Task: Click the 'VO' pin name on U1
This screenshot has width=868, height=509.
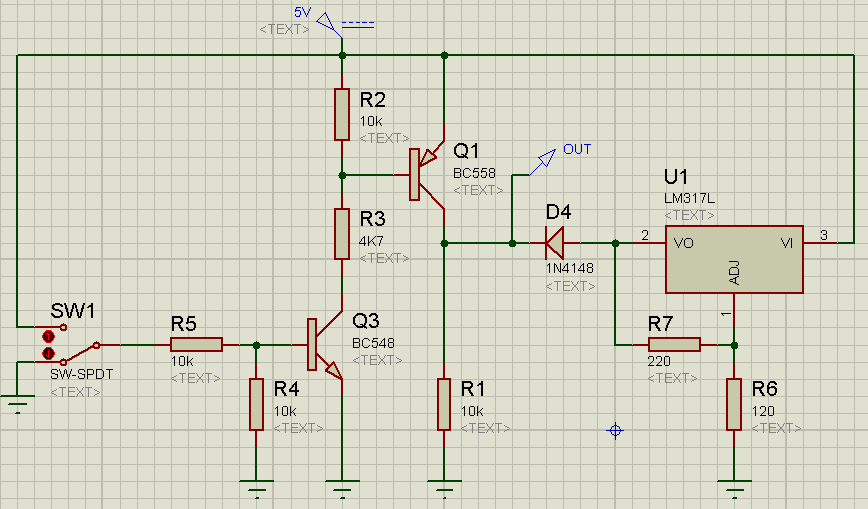Action: coord(684,243)
